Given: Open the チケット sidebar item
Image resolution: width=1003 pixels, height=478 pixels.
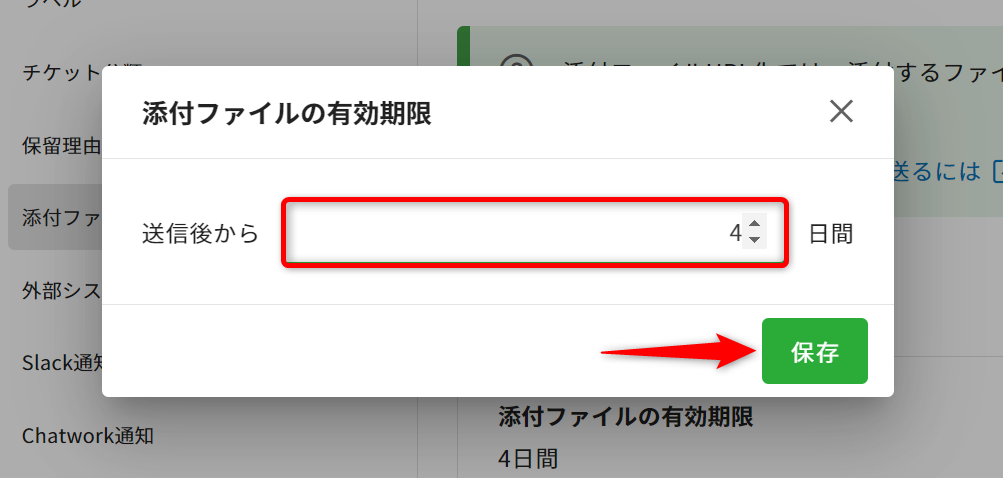Looking at the screenshot, I should [62, 72].
